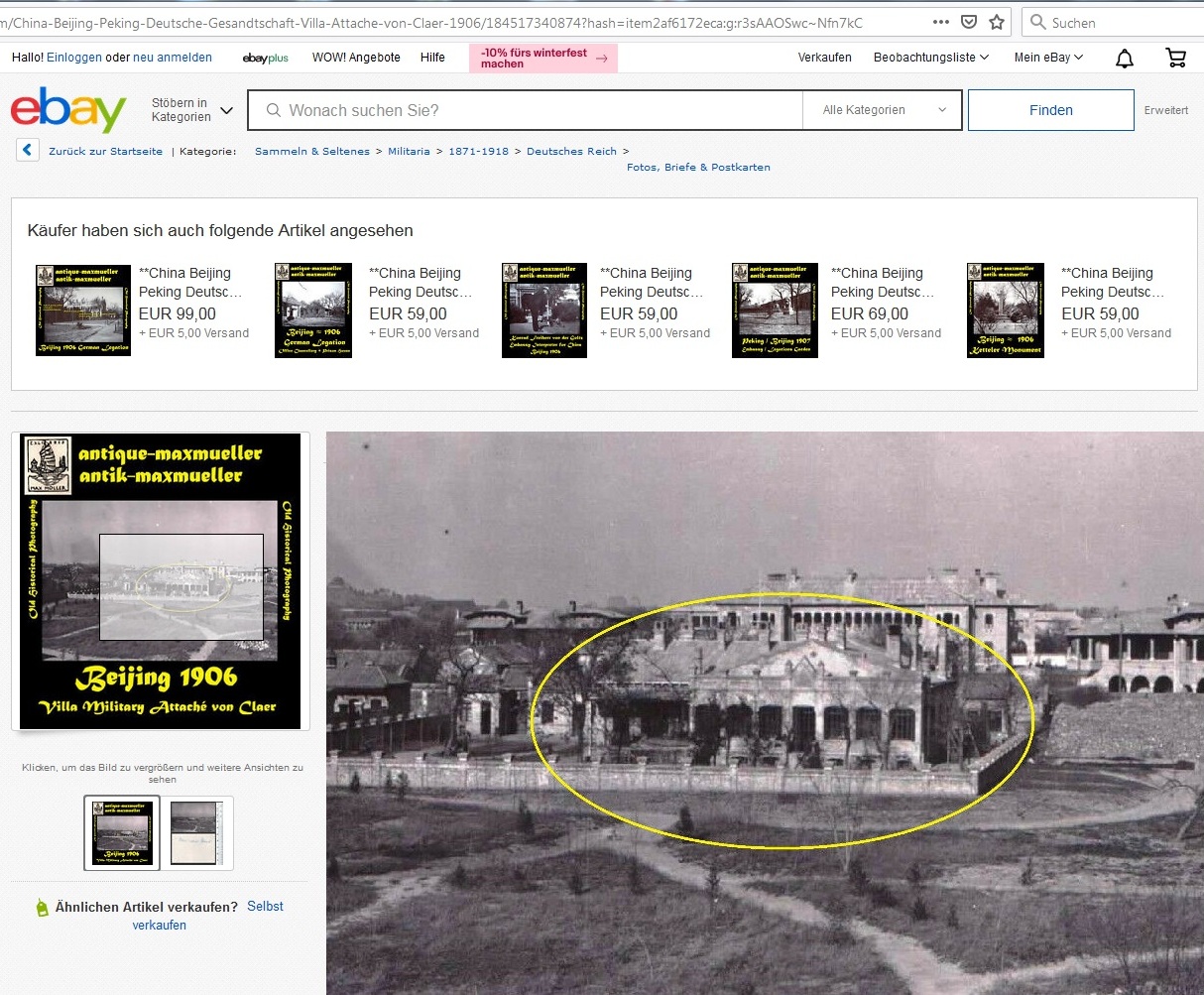The width and height of the screenshot is (1204, 995).
Task: Open the shopping cart icon
Action: point(1175,58)
